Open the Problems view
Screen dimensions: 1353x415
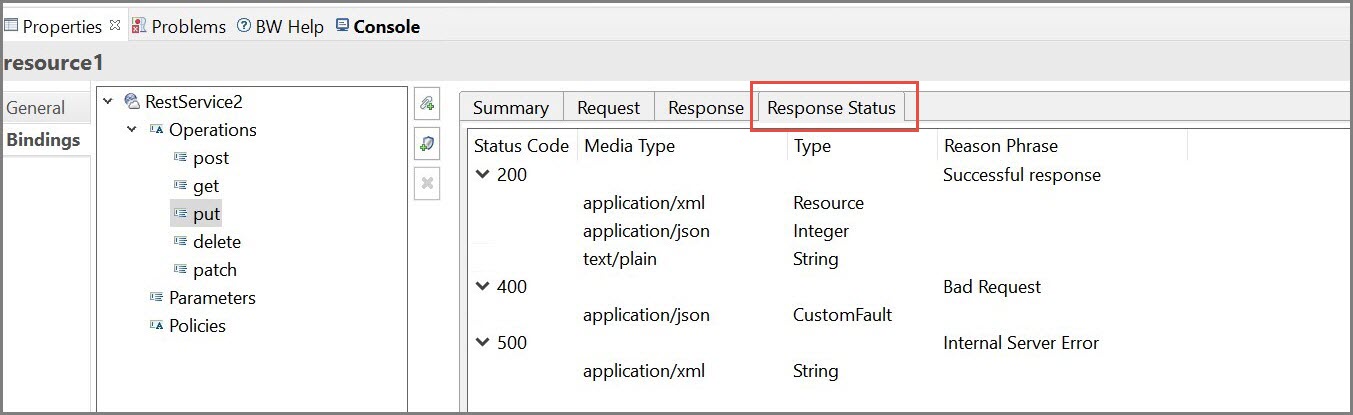179,27
